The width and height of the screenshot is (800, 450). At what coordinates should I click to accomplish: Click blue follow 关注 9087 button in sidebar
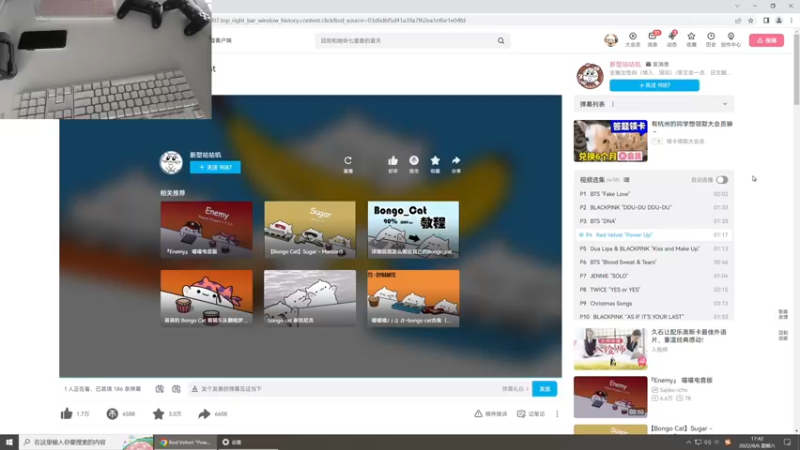pos(654,85)
